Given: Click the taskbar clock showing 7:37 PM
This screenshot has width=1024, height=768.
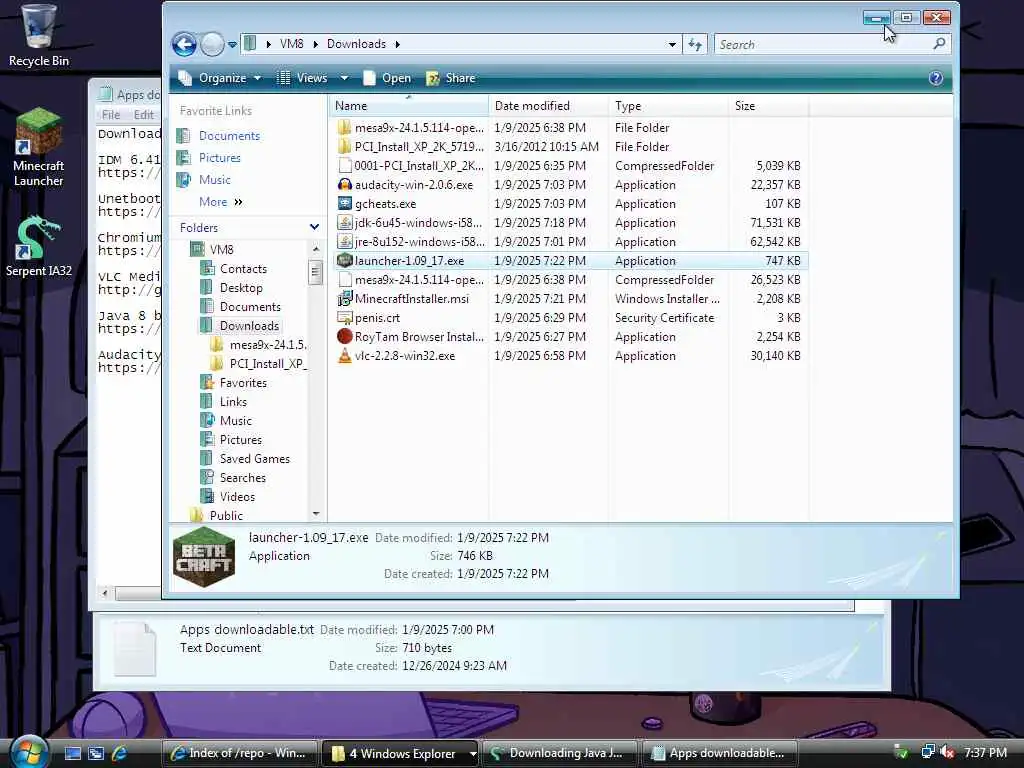Looking at the screenshot, I should click(985, 753).
